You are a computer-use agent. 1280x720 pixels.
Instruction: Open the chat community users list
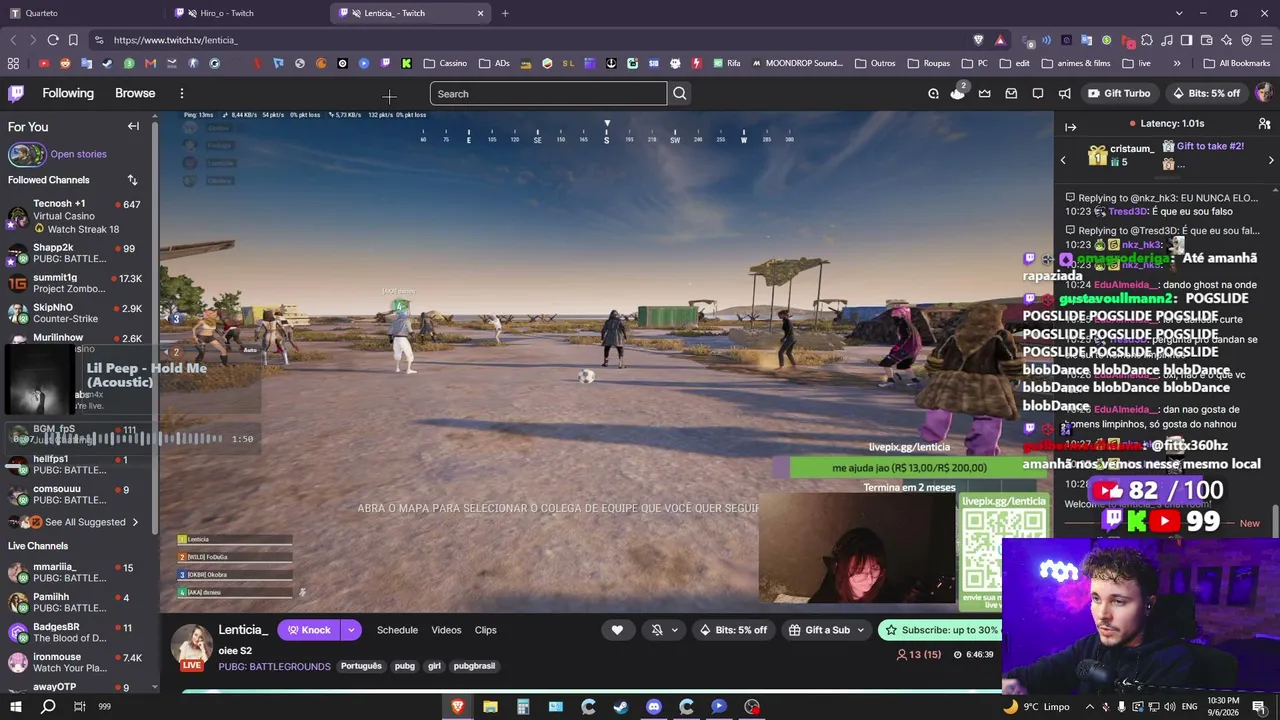point(1265,123)
